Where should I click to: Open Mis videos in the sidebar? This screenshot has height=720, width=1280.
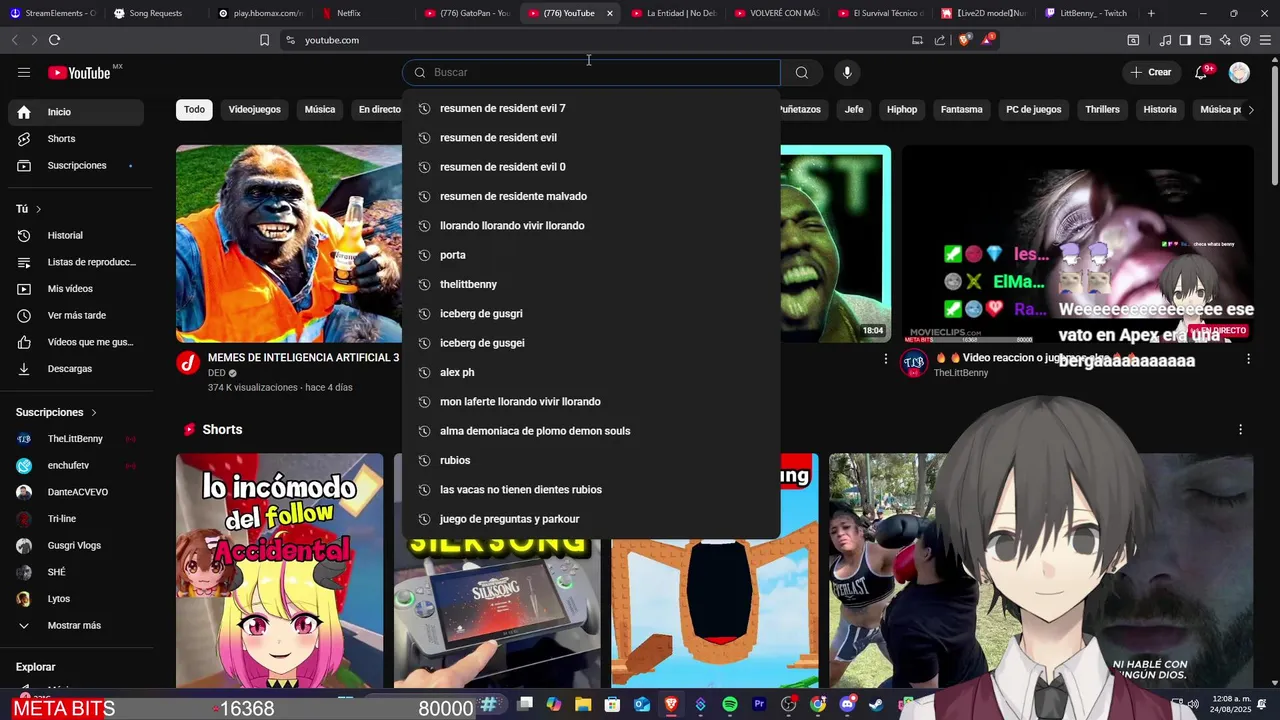[76, 289]
